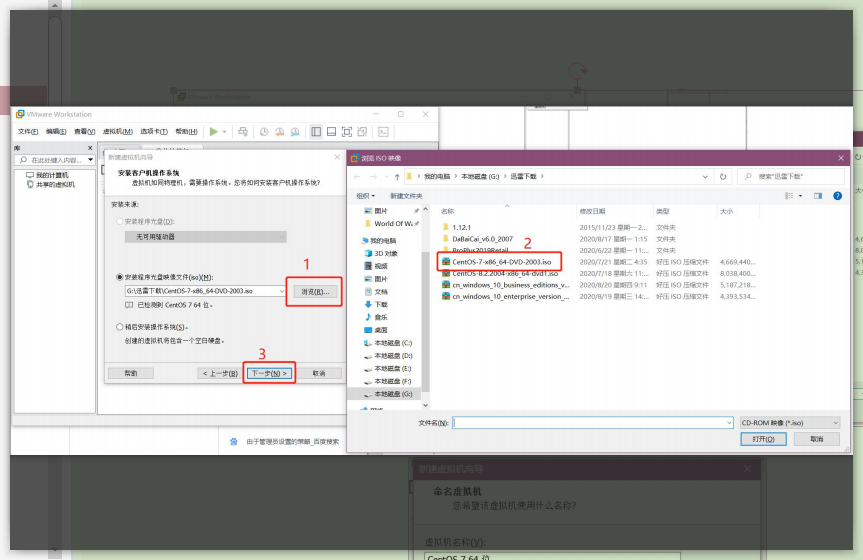Go up one folder level arrow
This screenshot has width=863, height=560.
point(397,177)
